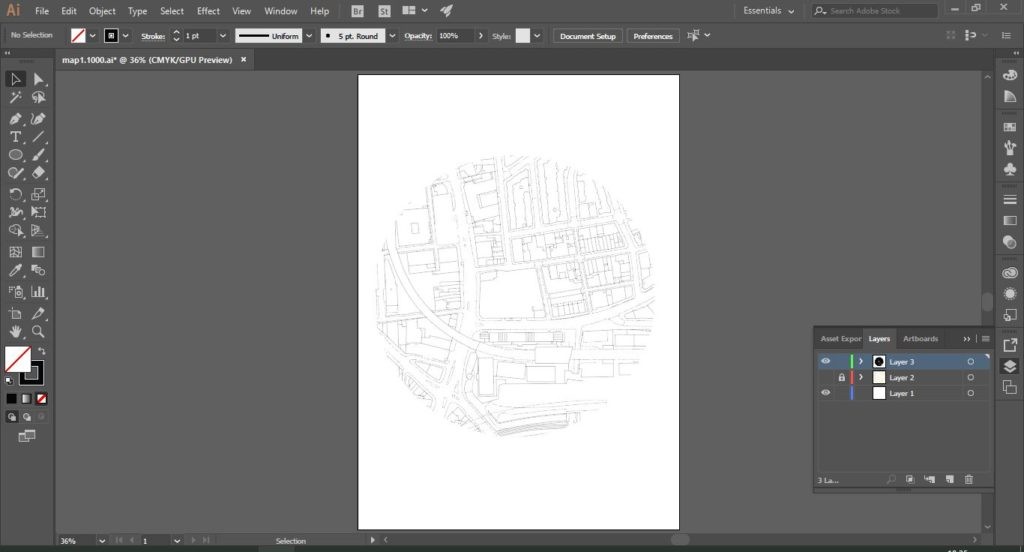Reset to default fill and stroke

(x=9, y=381)
